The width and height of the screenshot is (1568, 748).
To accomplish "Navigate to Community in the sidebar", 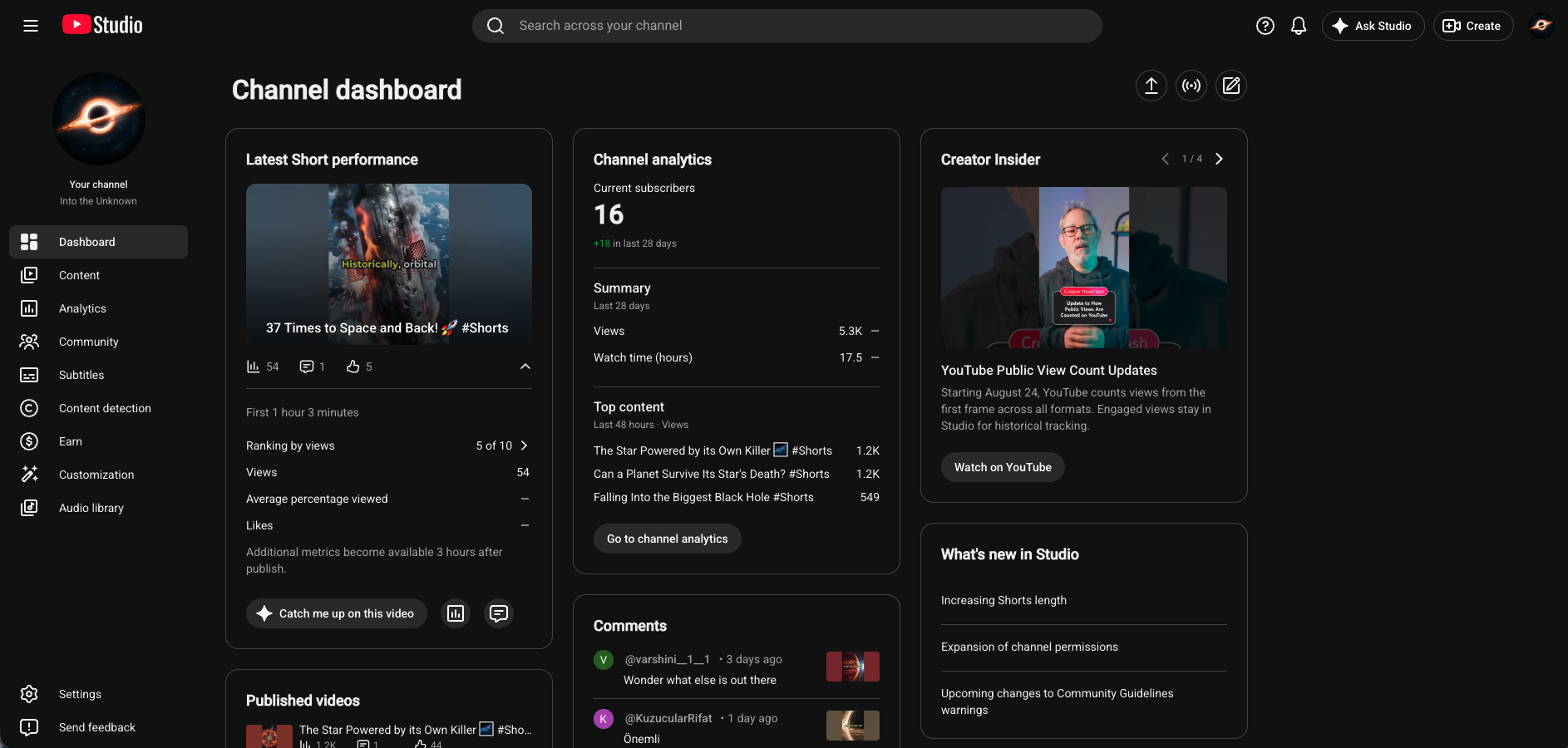I will (98, 342).
